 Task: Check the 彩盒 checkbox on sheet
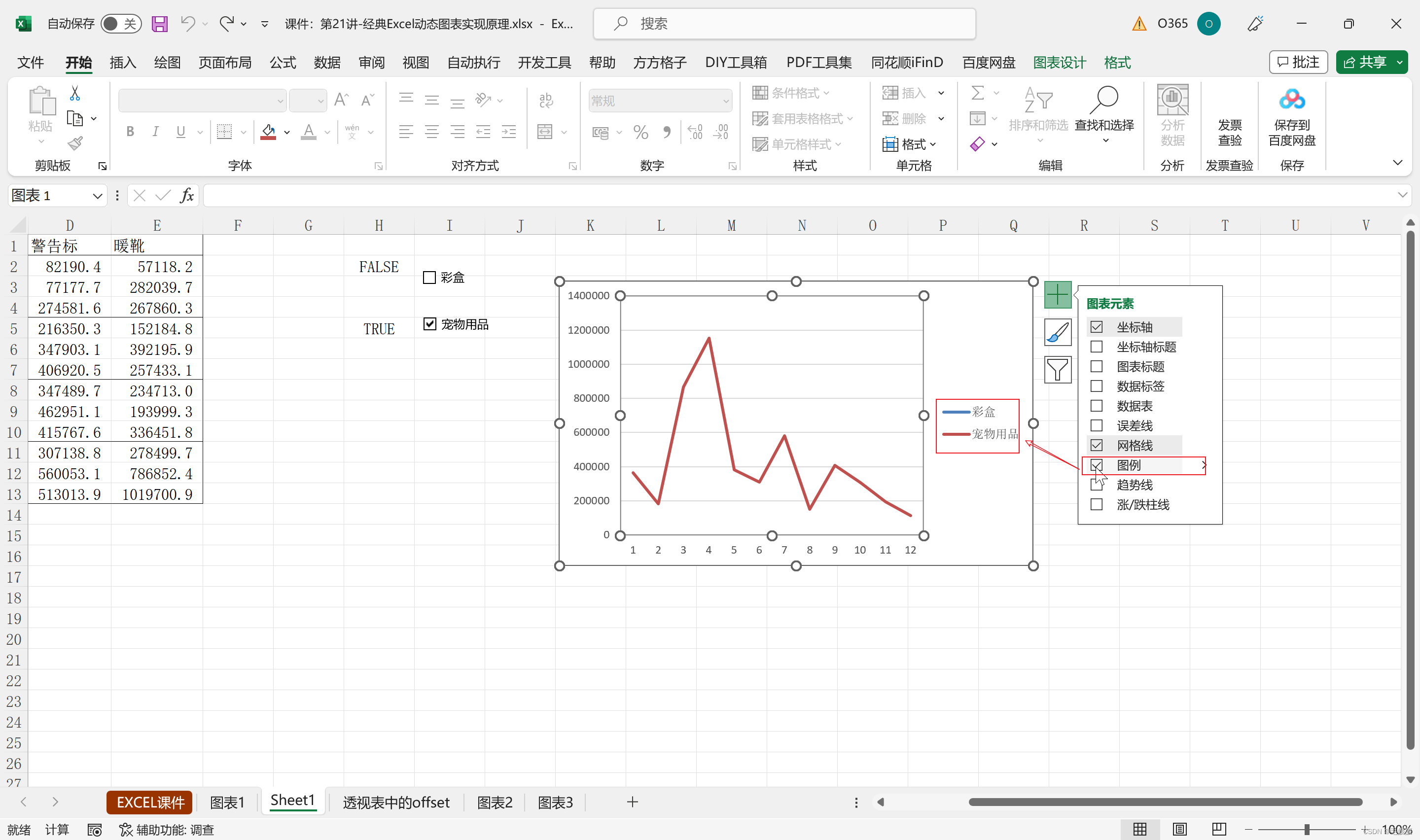(429, 278)
